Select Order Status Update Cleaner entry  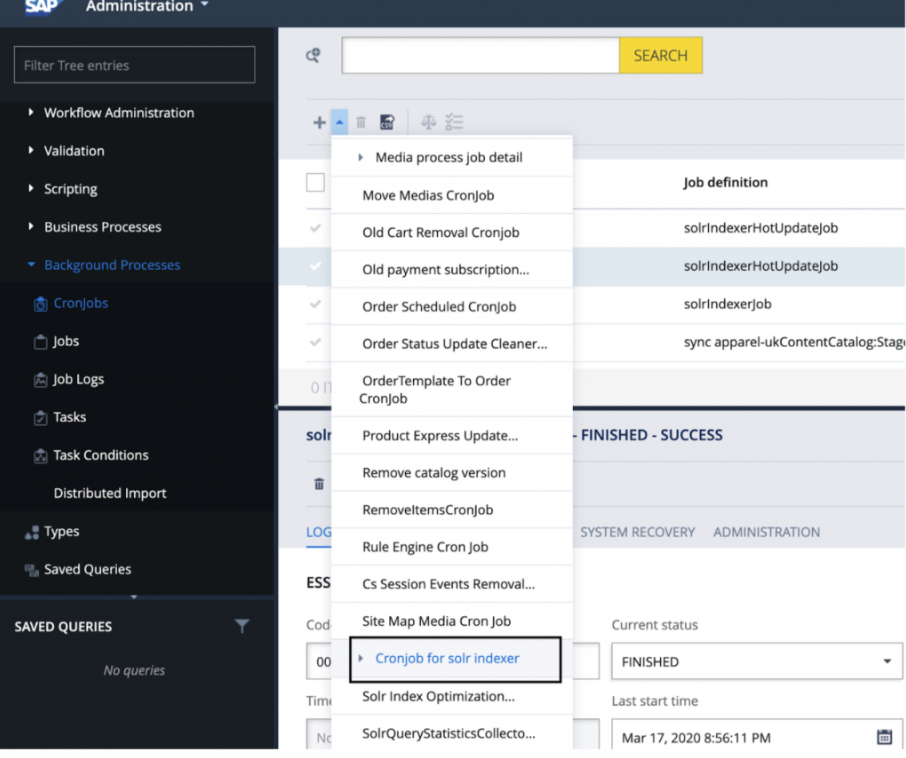(452, 344)
